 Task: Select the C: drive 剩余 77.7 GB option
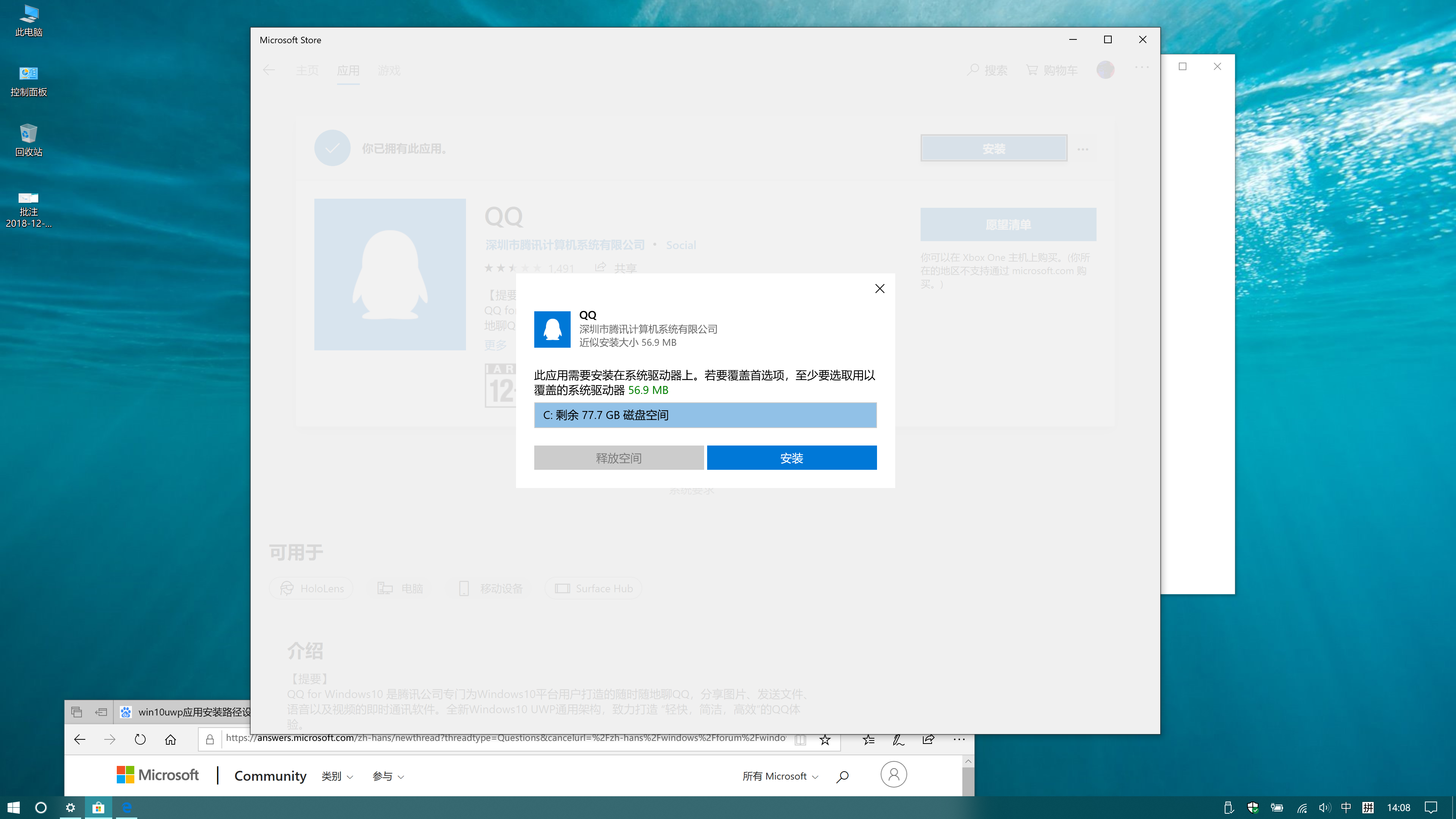[705, 415]
